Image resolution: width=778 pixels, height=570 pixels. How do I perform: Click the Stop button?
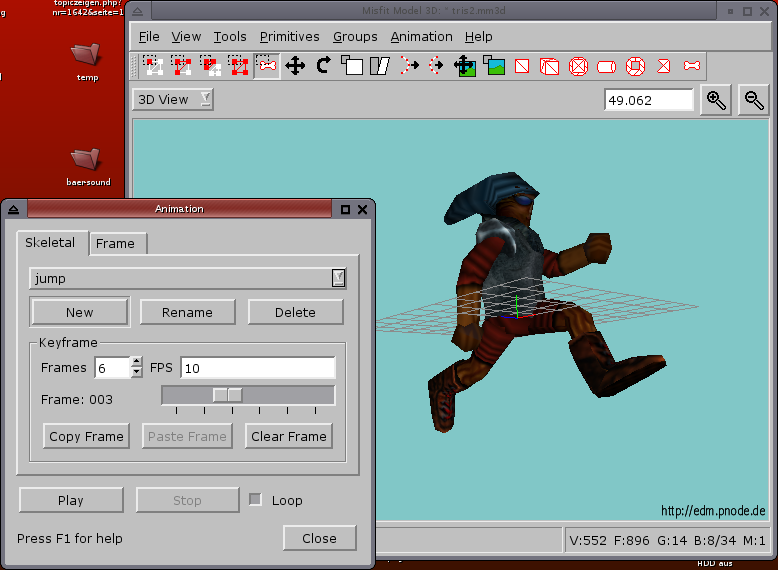187,500
